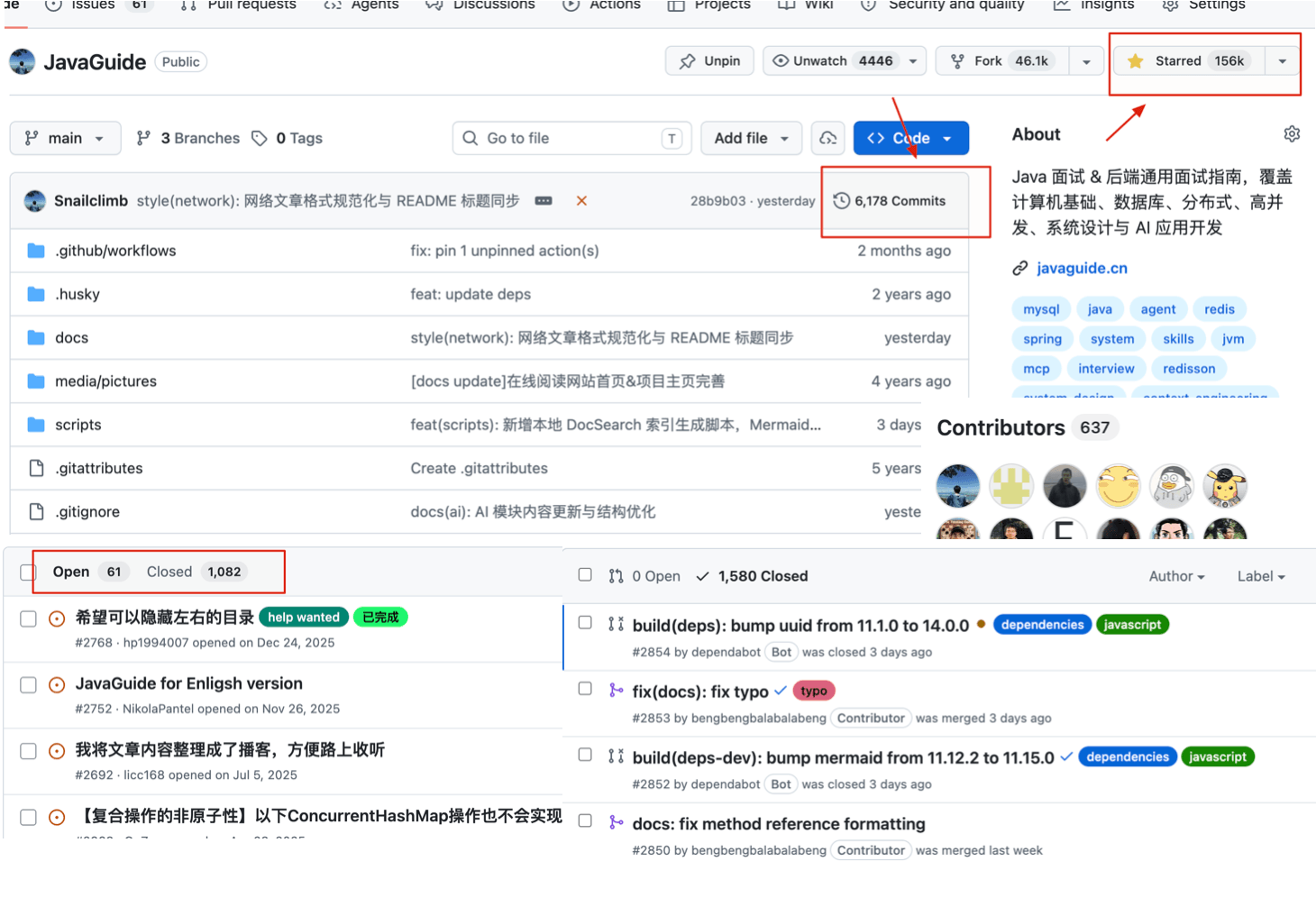Click open-issue icon for issue #2768
Screen dimensions: 1316x898
tap(57, 619)
